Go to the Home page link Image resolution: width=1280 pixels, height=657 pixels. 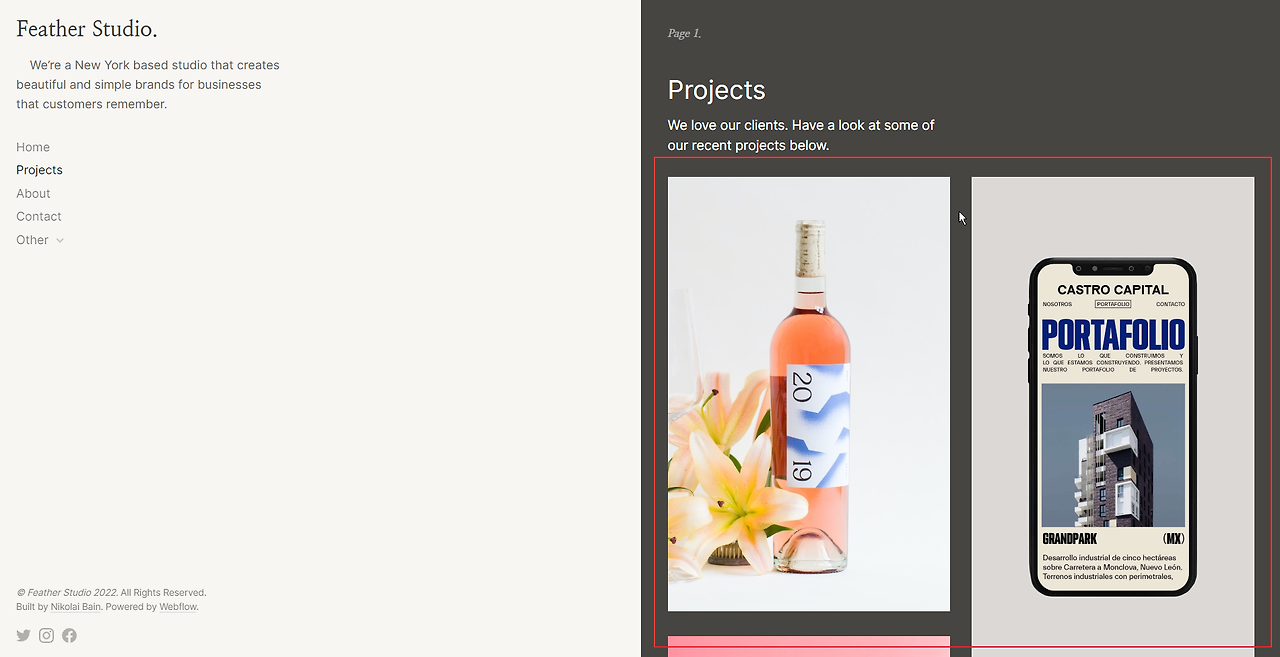(x=33, y=147)
